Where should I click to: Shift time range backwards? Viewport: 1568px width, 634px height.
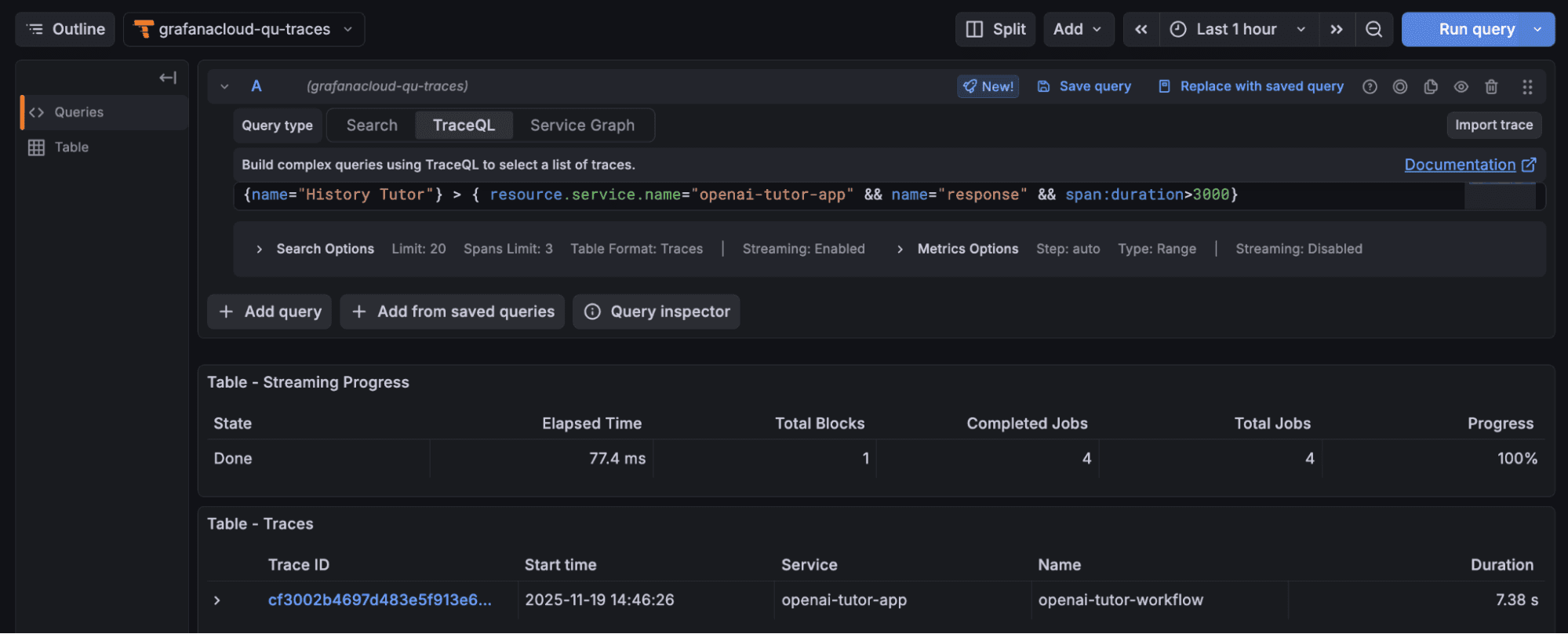(1141, 29)
